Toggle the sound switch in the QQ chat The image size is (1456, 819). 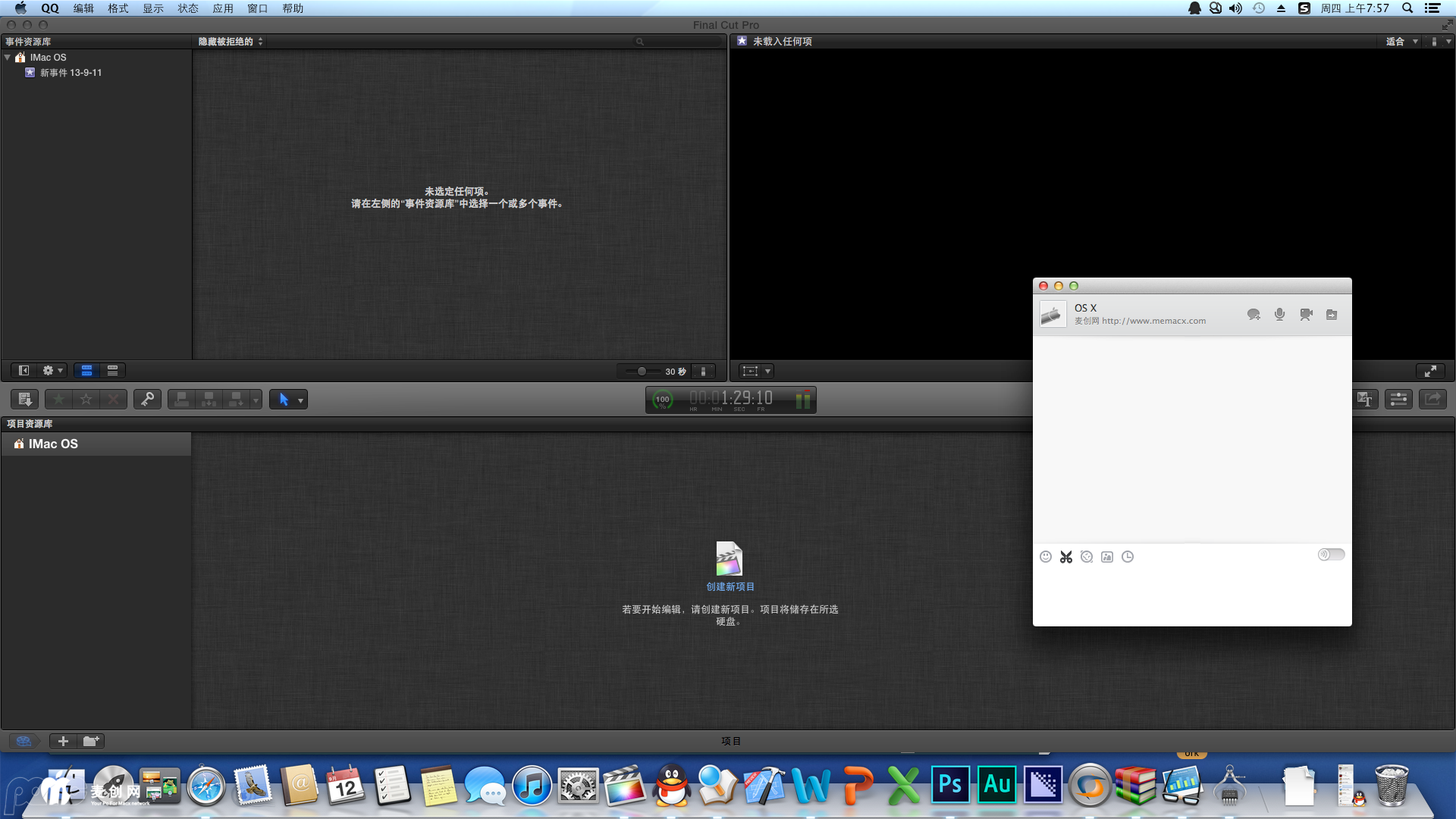pos(1331,554)
